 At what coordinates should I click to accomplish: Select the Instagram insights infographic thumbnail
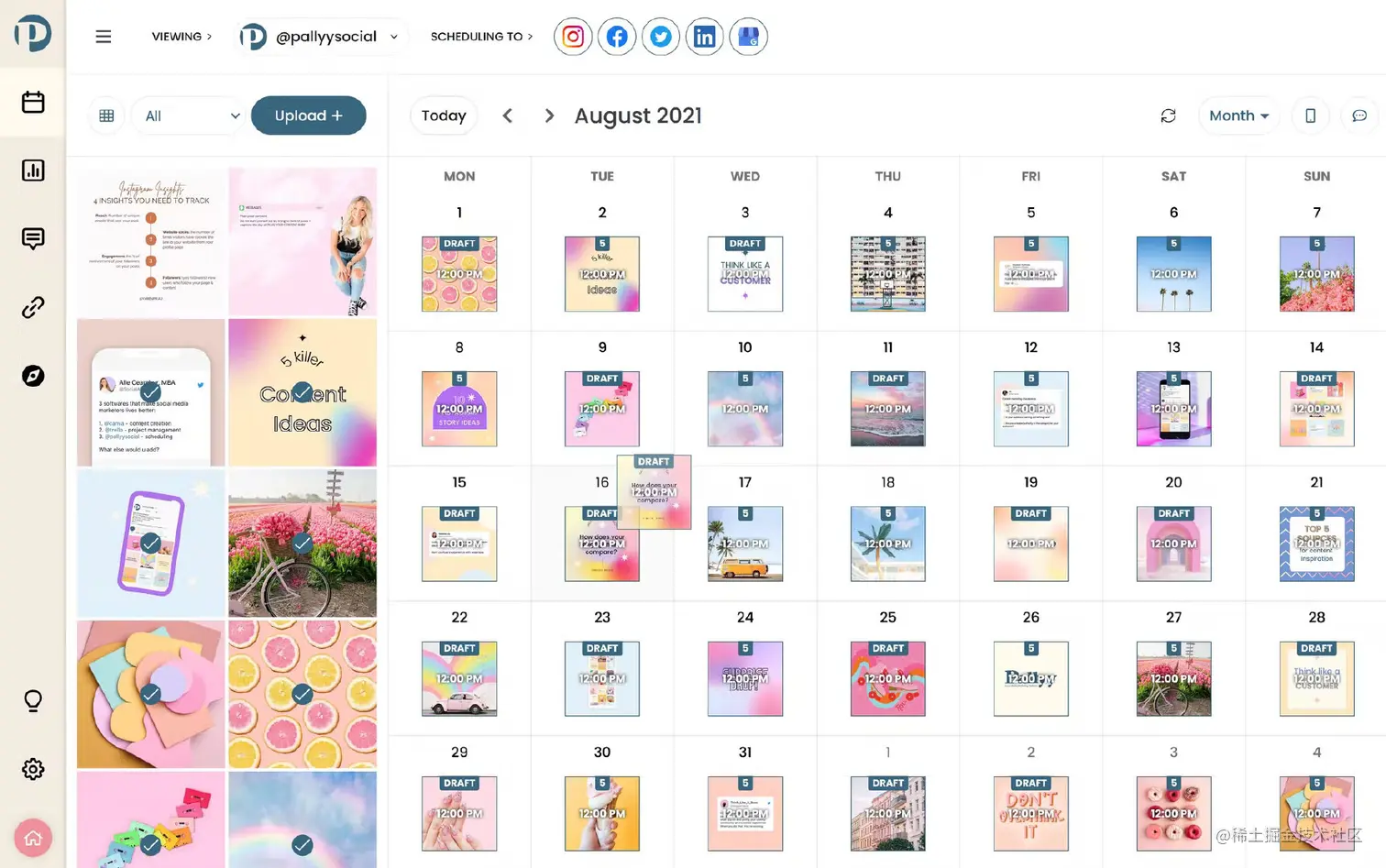[x=151, y=242]
